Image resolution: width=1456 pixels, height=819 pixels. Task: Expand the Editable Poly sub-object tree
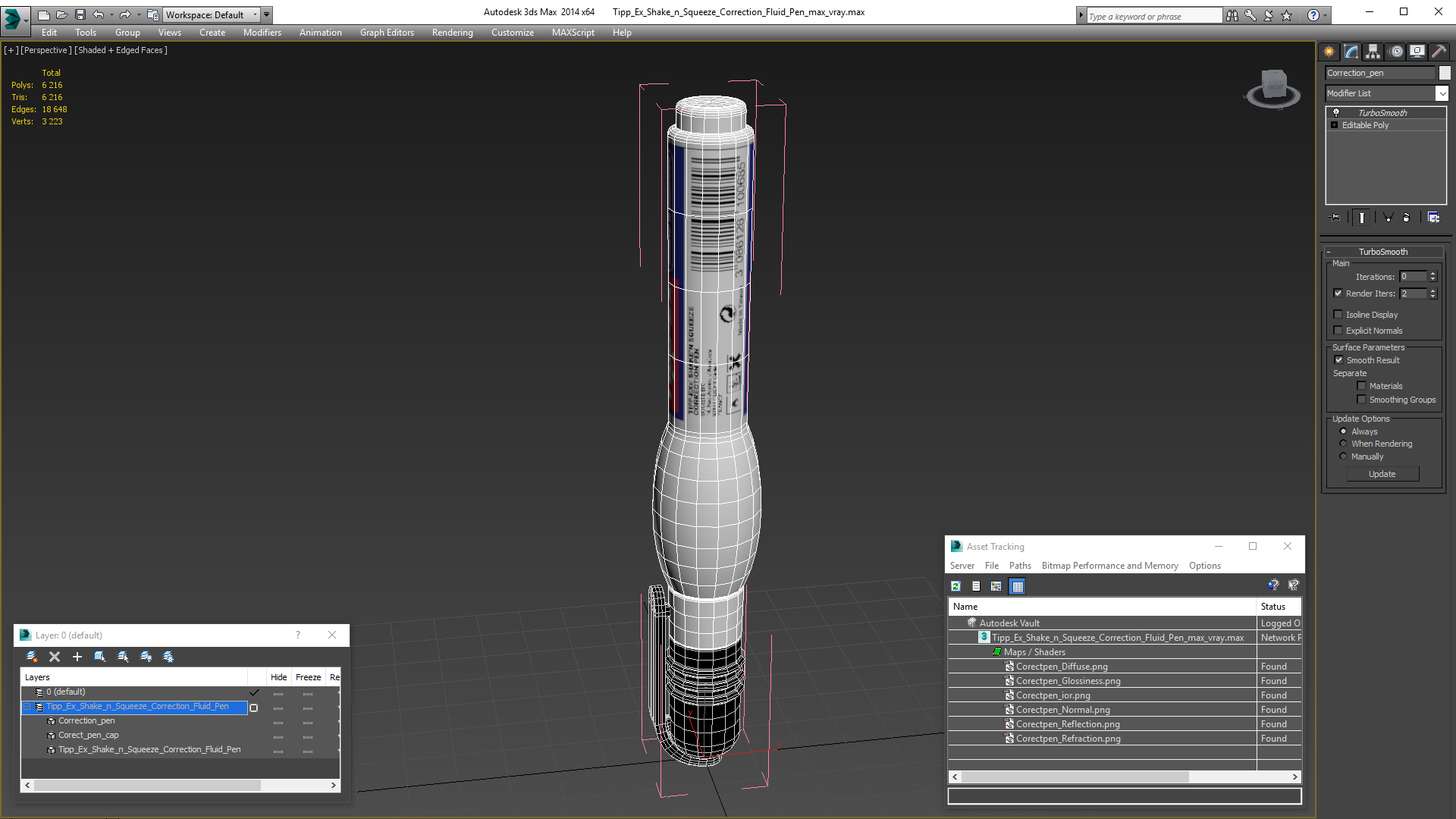[x=1334, y=125]
